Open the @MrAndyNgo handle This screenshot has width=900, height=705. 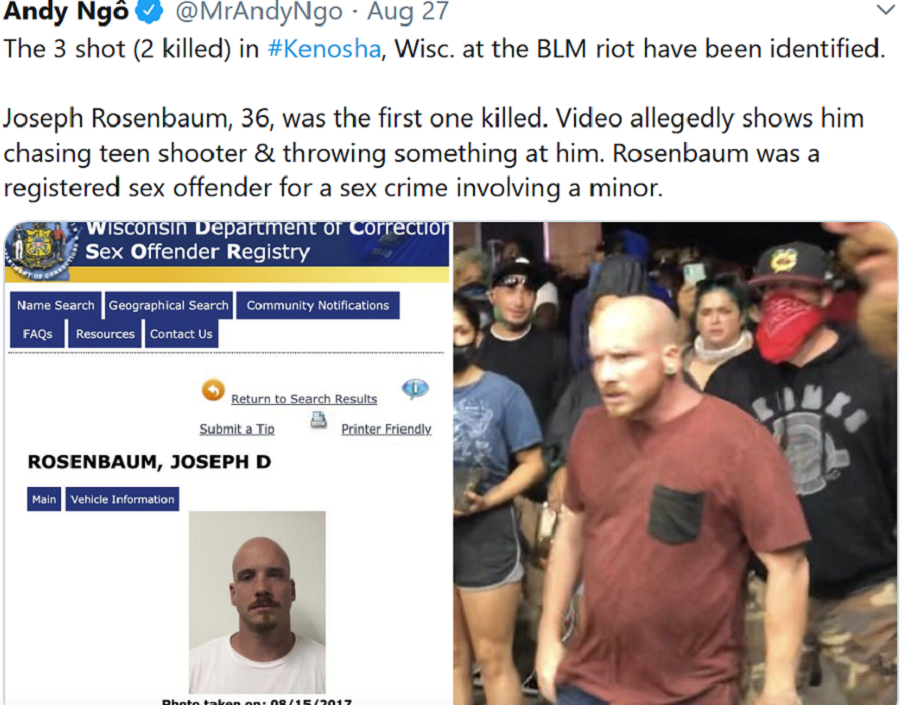pyautogui.click(x=259, y=11)
